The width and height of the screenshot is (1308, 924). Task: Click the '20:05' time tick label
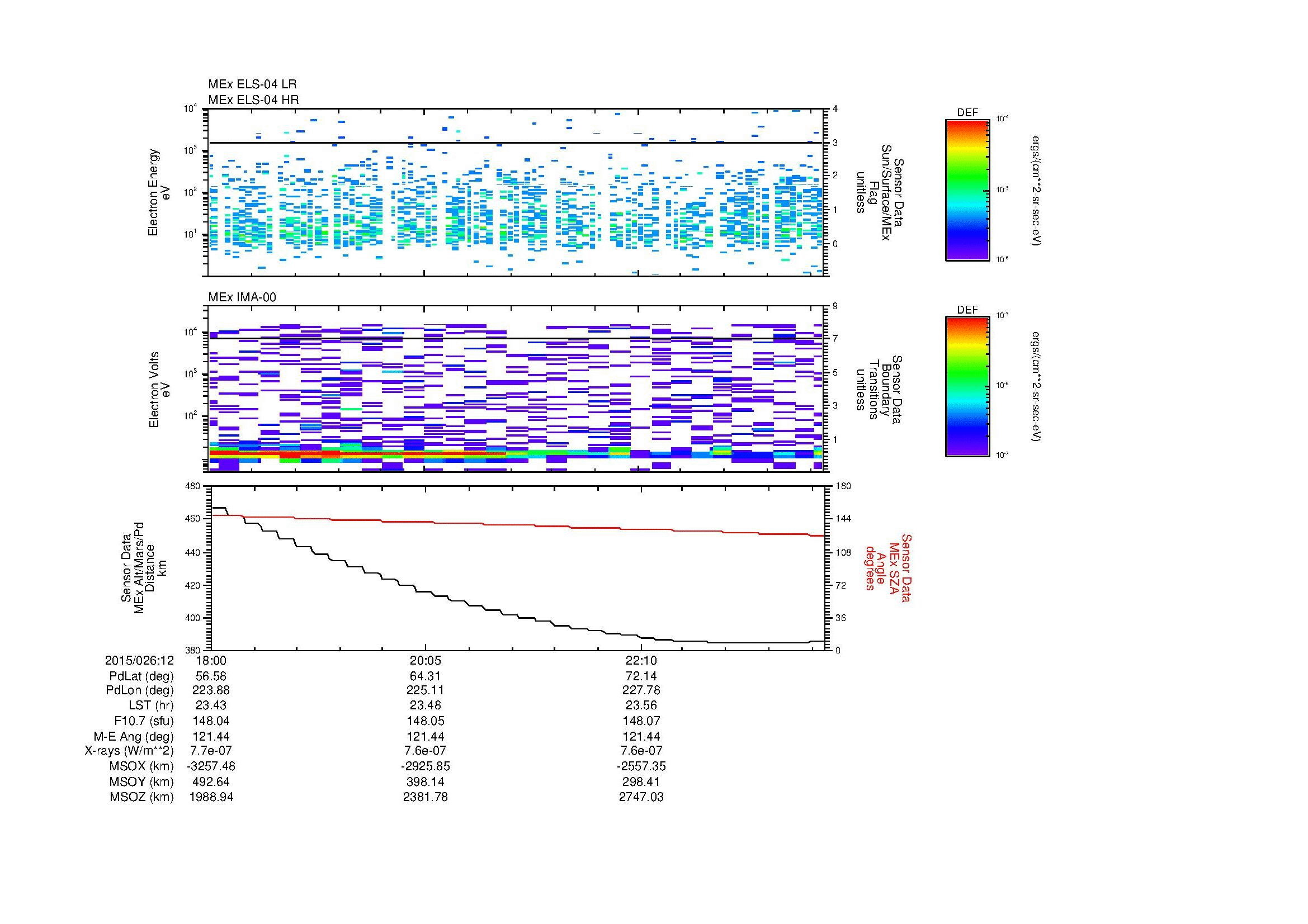426,660
